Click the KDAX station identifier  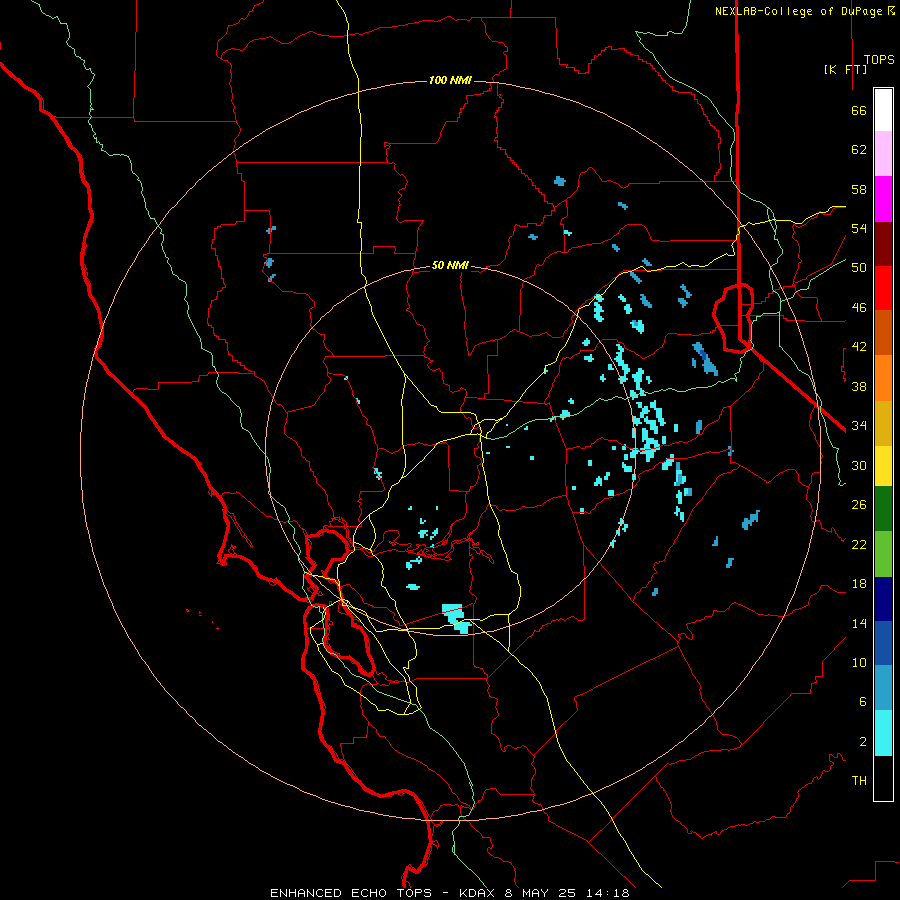click(x=479, y=893)
